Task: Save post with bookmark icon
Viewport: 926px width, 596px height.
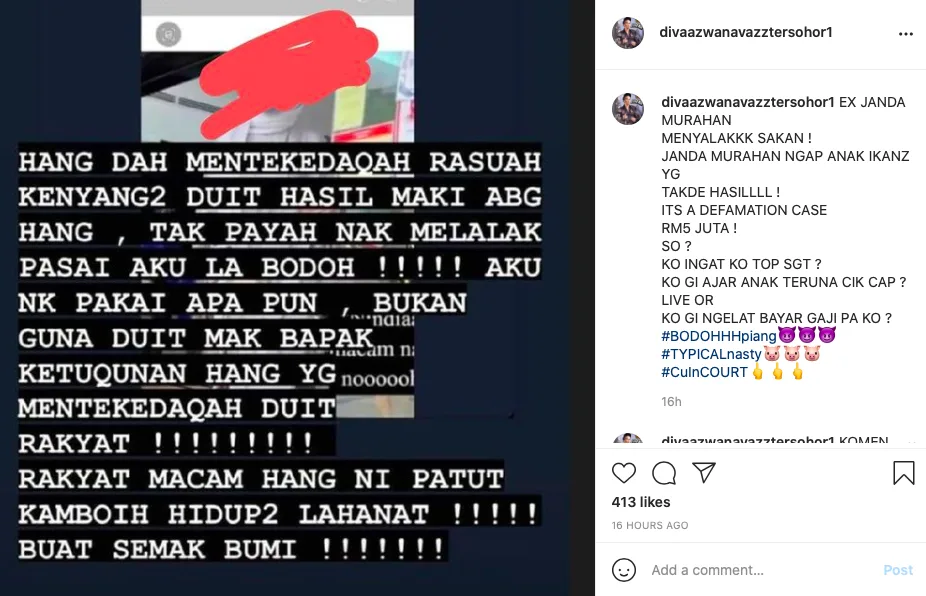Action: [904, 473]
